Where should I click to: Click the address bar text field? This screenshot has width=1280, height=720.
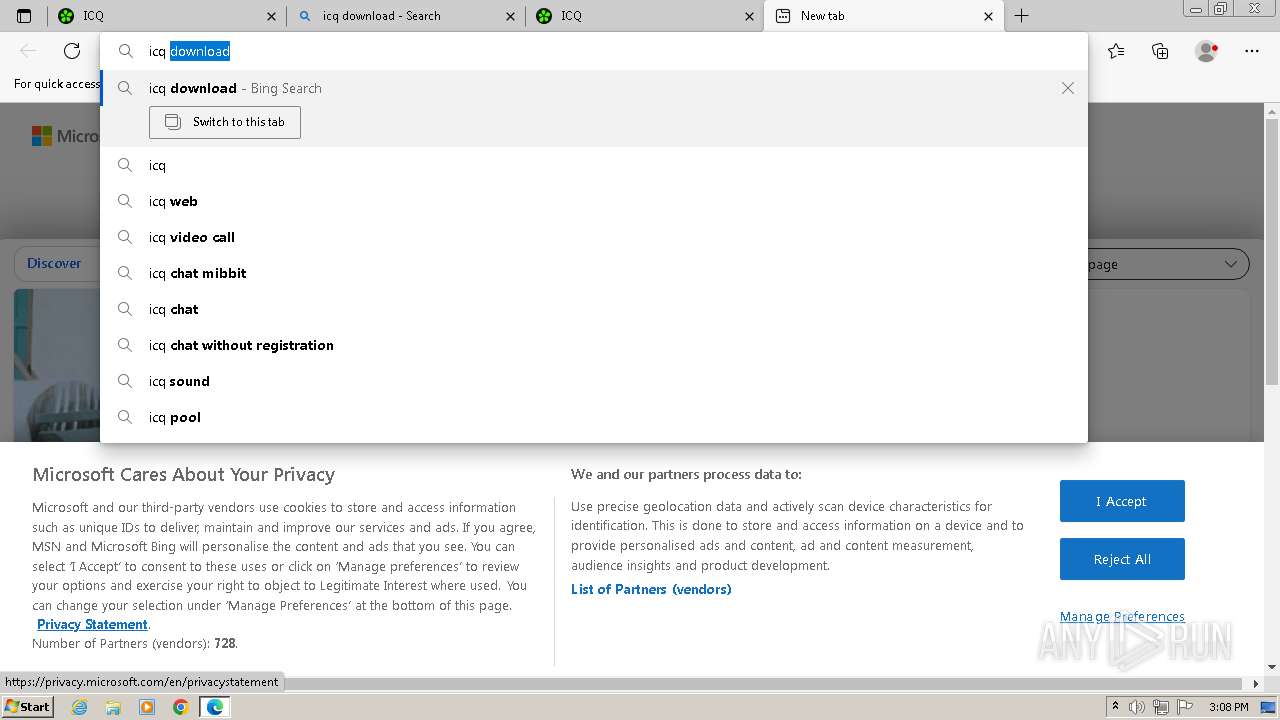(x=594, y=51)
